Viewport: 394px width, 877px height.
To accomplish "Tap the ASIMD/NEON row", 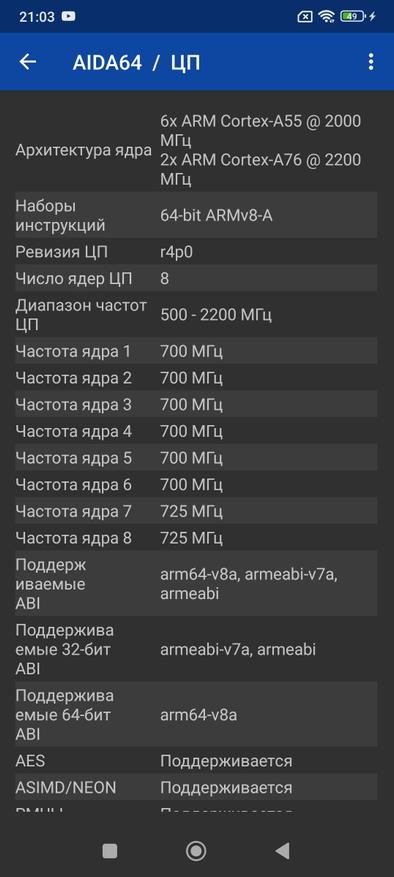I will [196, 788].
